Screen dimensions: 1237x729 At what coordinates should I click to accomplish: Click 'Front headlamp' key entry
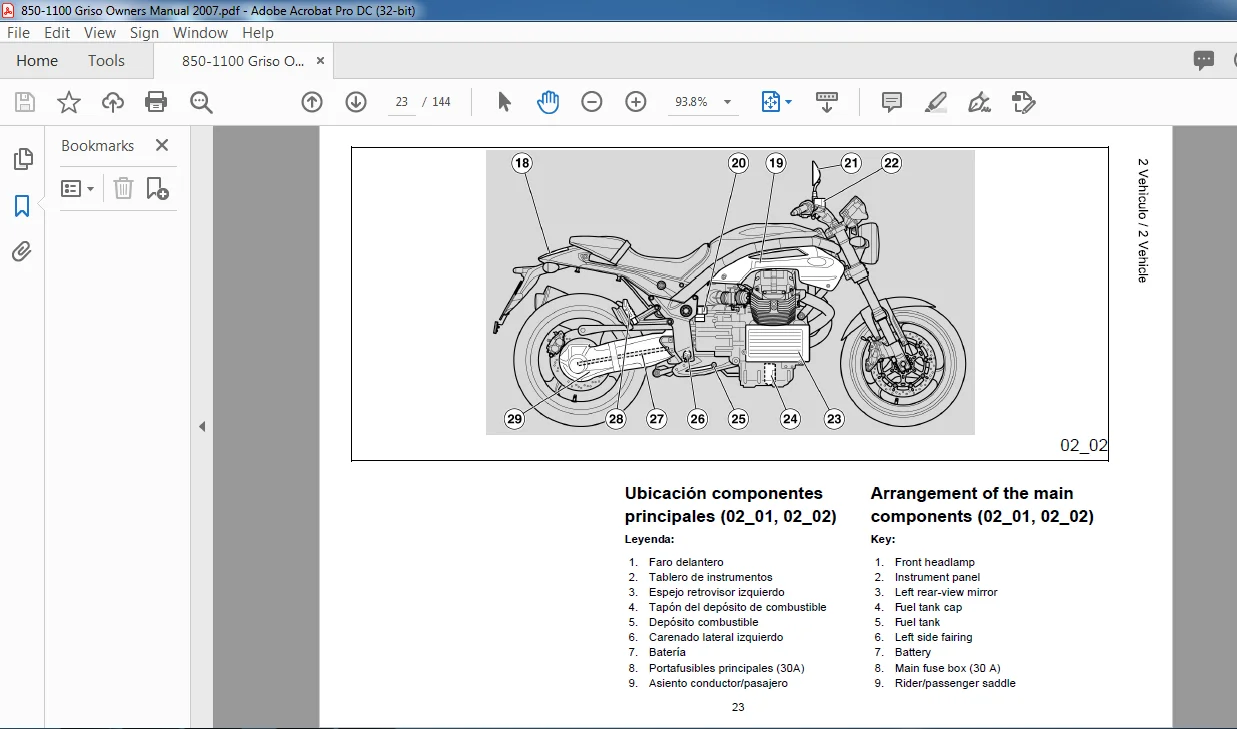935,562
